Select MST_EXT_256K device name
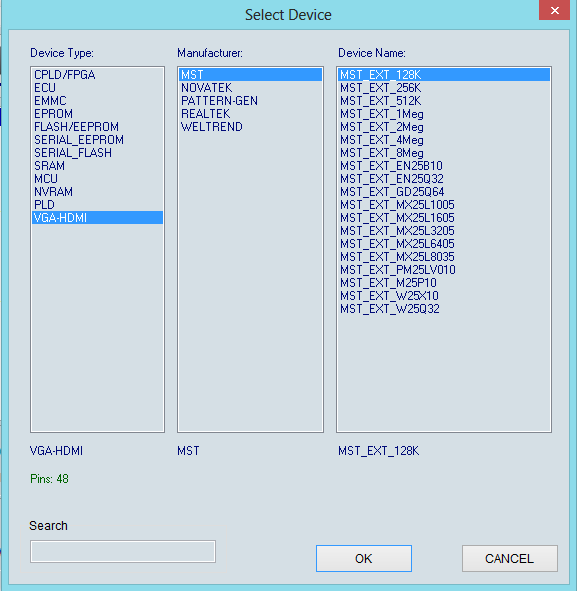 coord(444,88)
